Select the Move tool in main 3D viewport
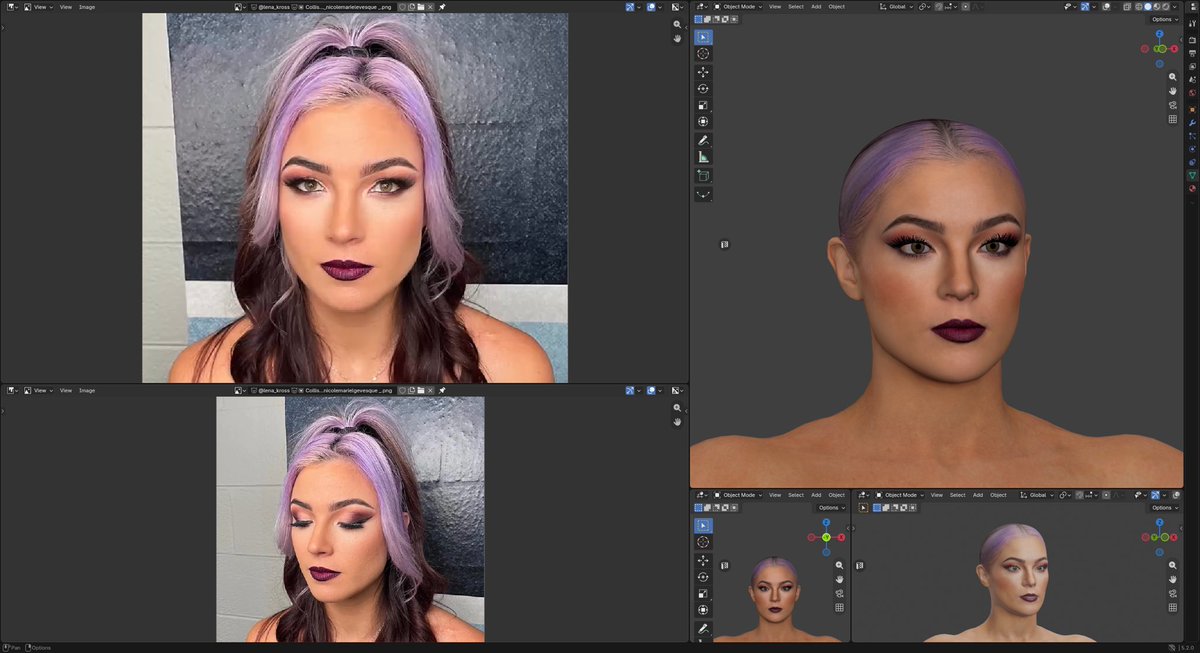 point(703,72)
